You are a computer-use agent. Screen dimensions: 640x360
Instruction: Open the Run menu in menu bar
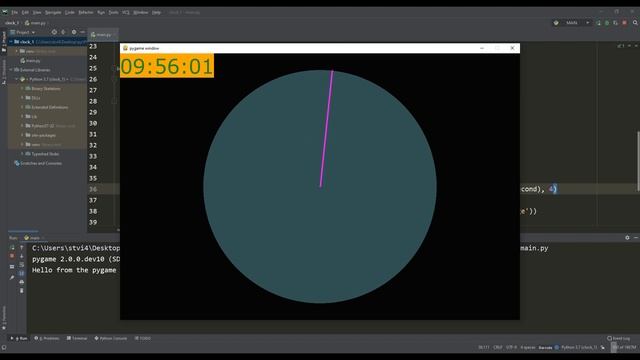click(101, 12)
